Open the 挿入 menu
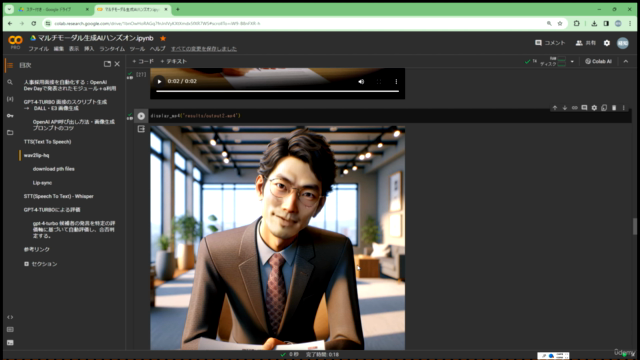The image size is (640, 360). click(89, 49)
